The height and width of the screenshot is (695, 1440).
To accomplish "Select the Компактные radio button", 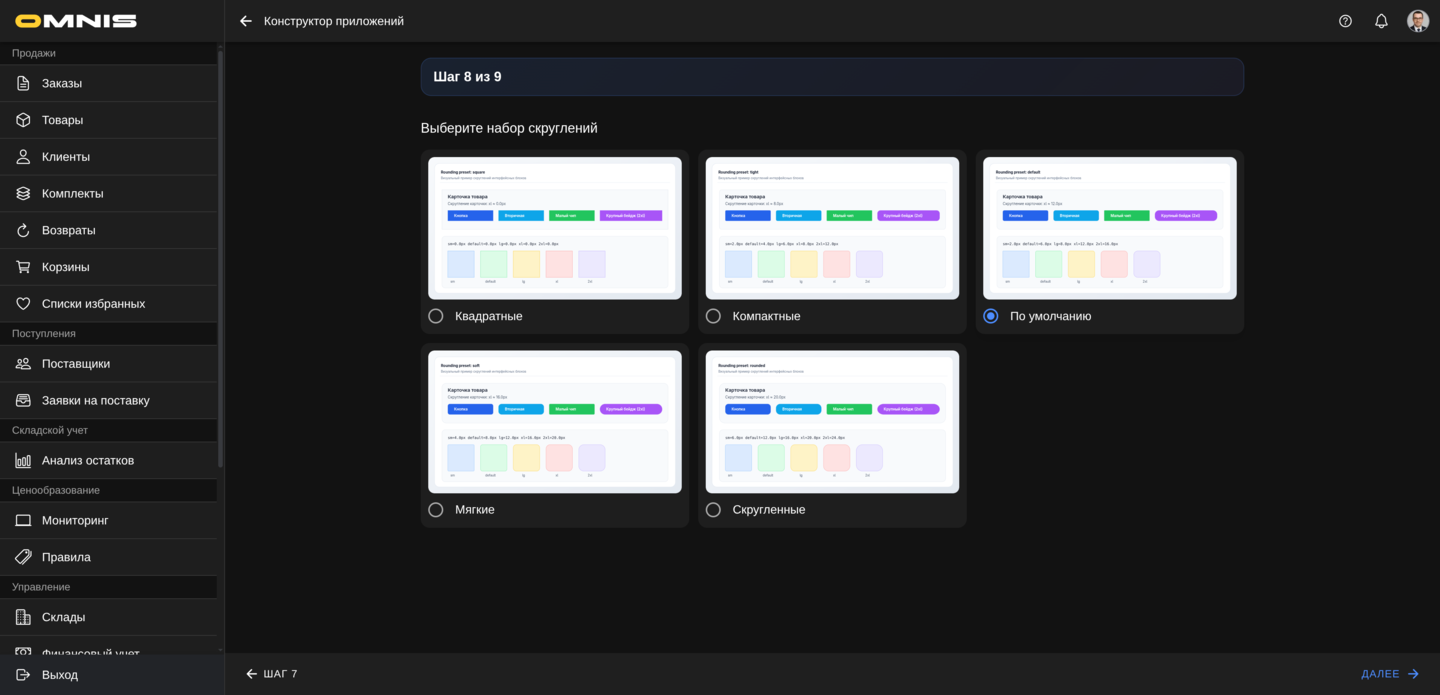I will [713, 316].
